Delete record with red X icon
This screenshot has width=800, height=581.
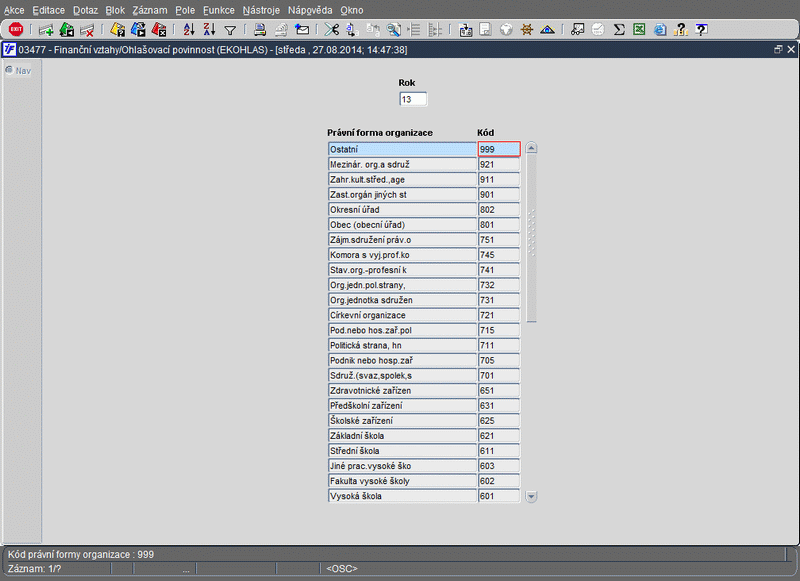(x=87, y=30)
